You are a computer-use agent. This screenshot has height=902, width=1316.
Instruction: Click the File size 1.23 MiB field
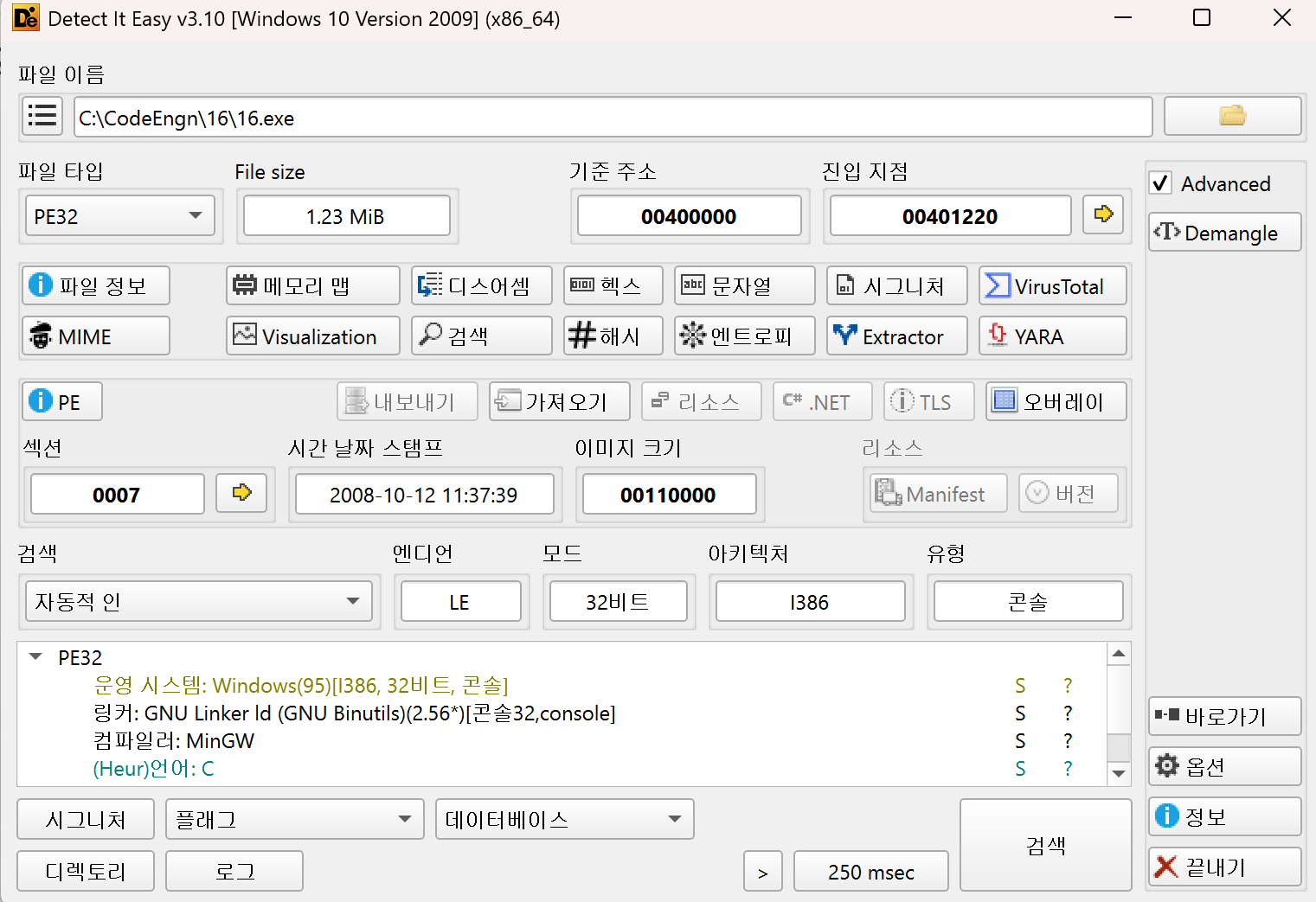(347, 216)
